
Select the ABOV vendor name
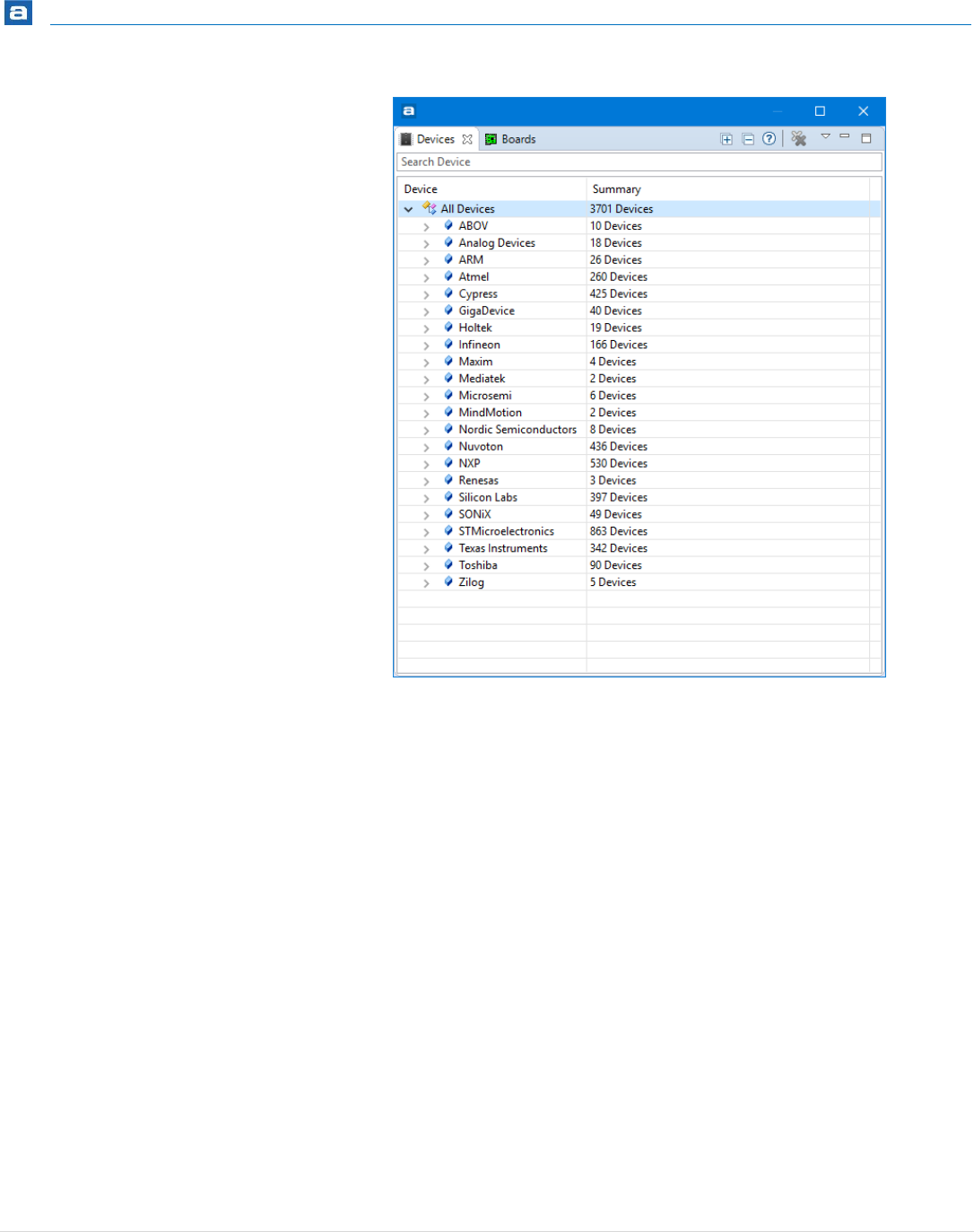(474, 226)
